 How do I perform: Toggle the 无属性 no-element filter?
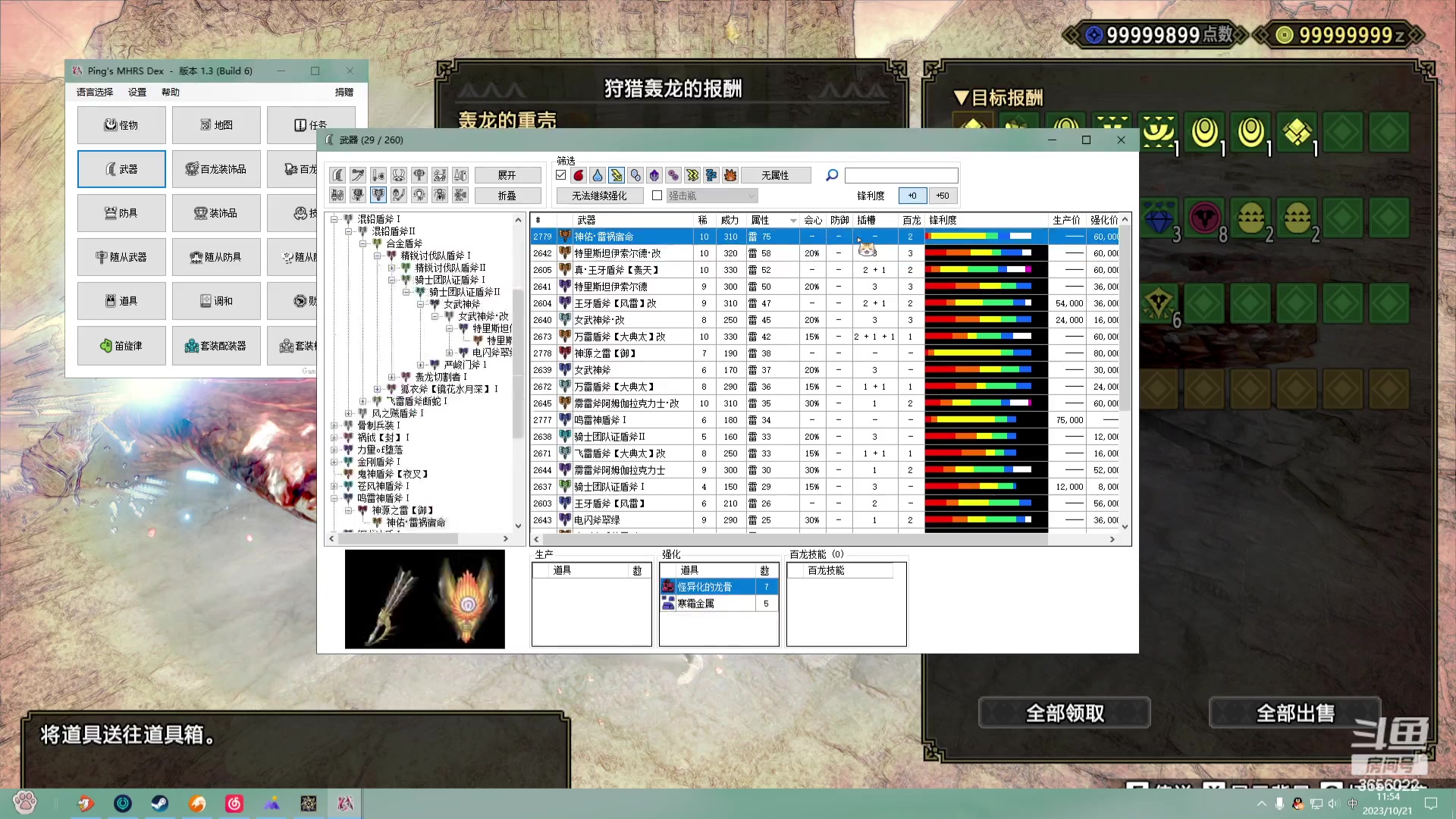click(x=775, y=175)
